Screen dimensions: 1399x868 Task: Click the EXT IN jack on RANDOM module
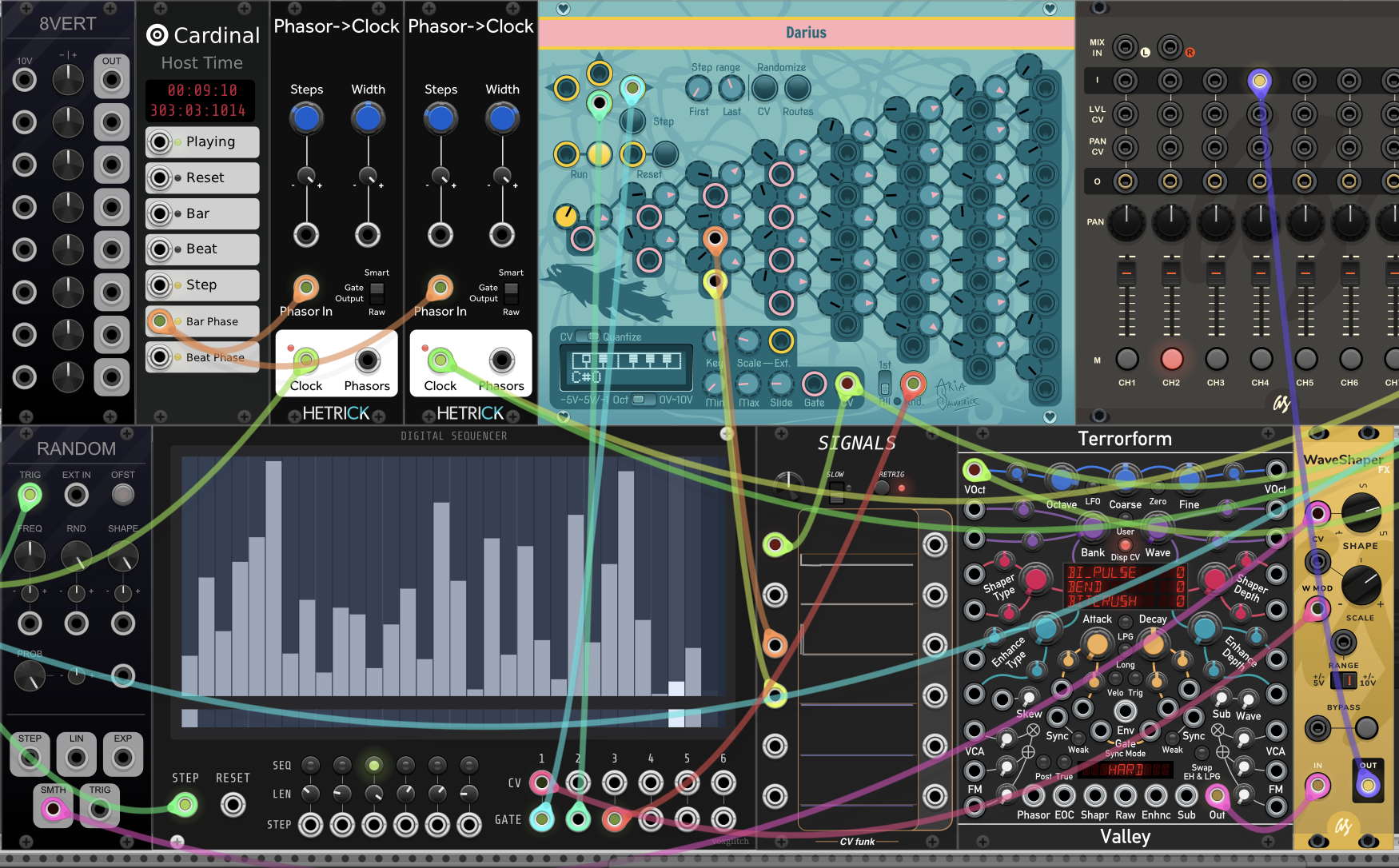77,496
